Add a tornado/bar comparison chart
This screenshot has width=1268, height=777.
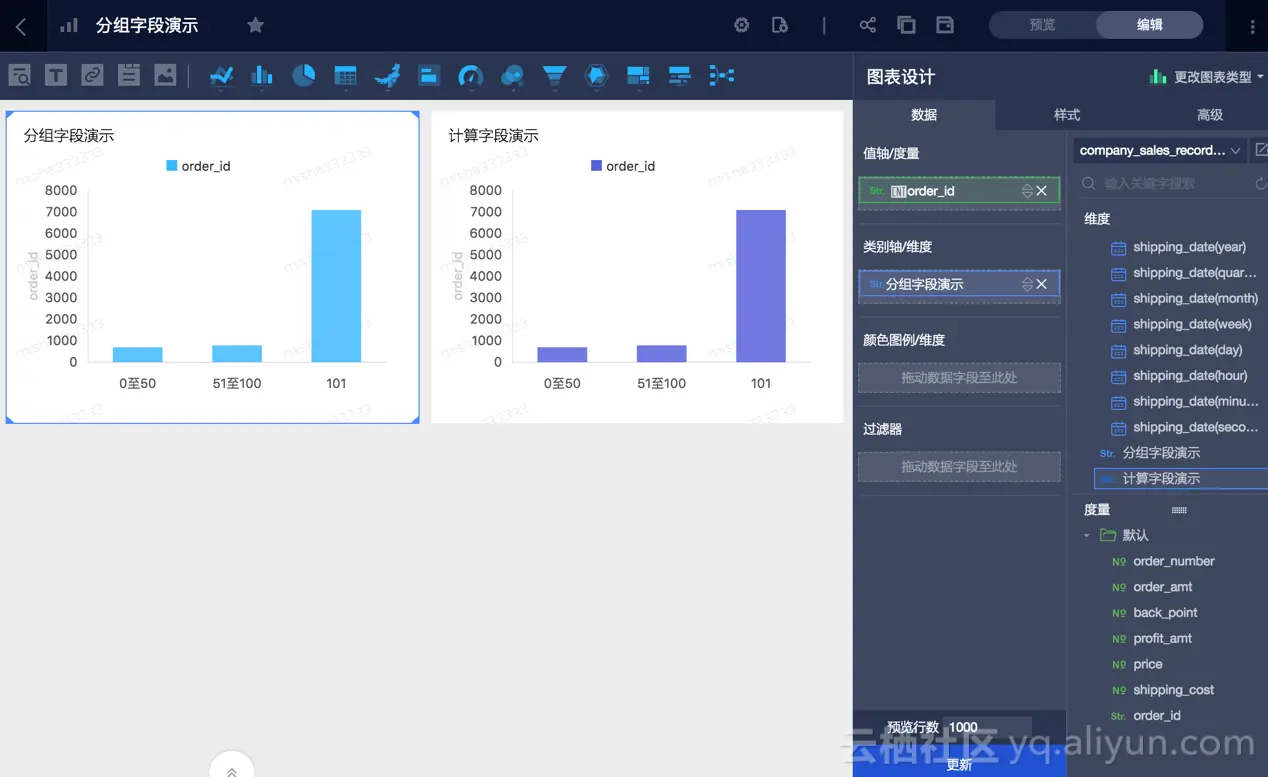tap(679, 76)
